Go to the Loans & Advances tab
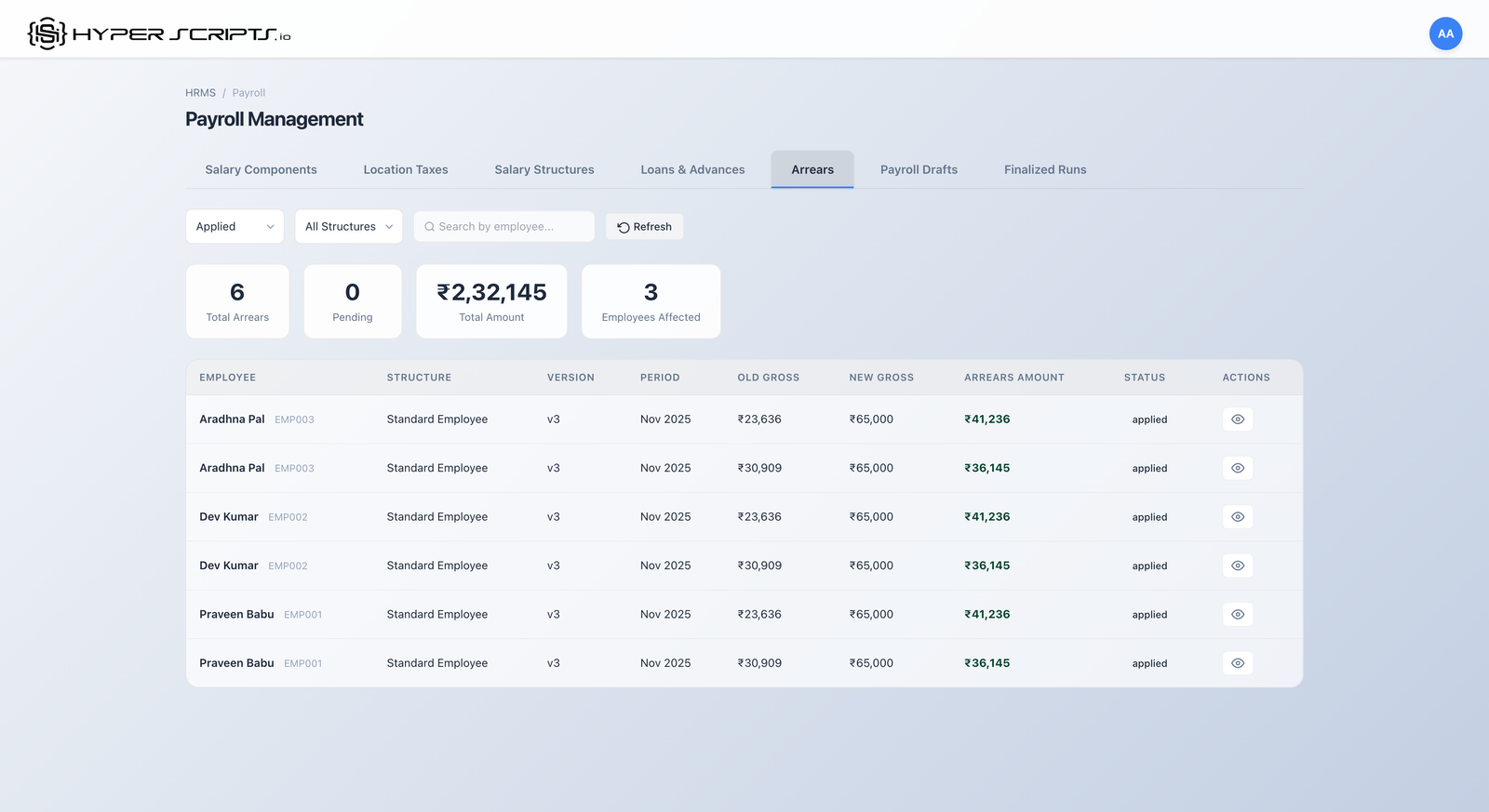The image size is (1489, 812). click(692, 170)
